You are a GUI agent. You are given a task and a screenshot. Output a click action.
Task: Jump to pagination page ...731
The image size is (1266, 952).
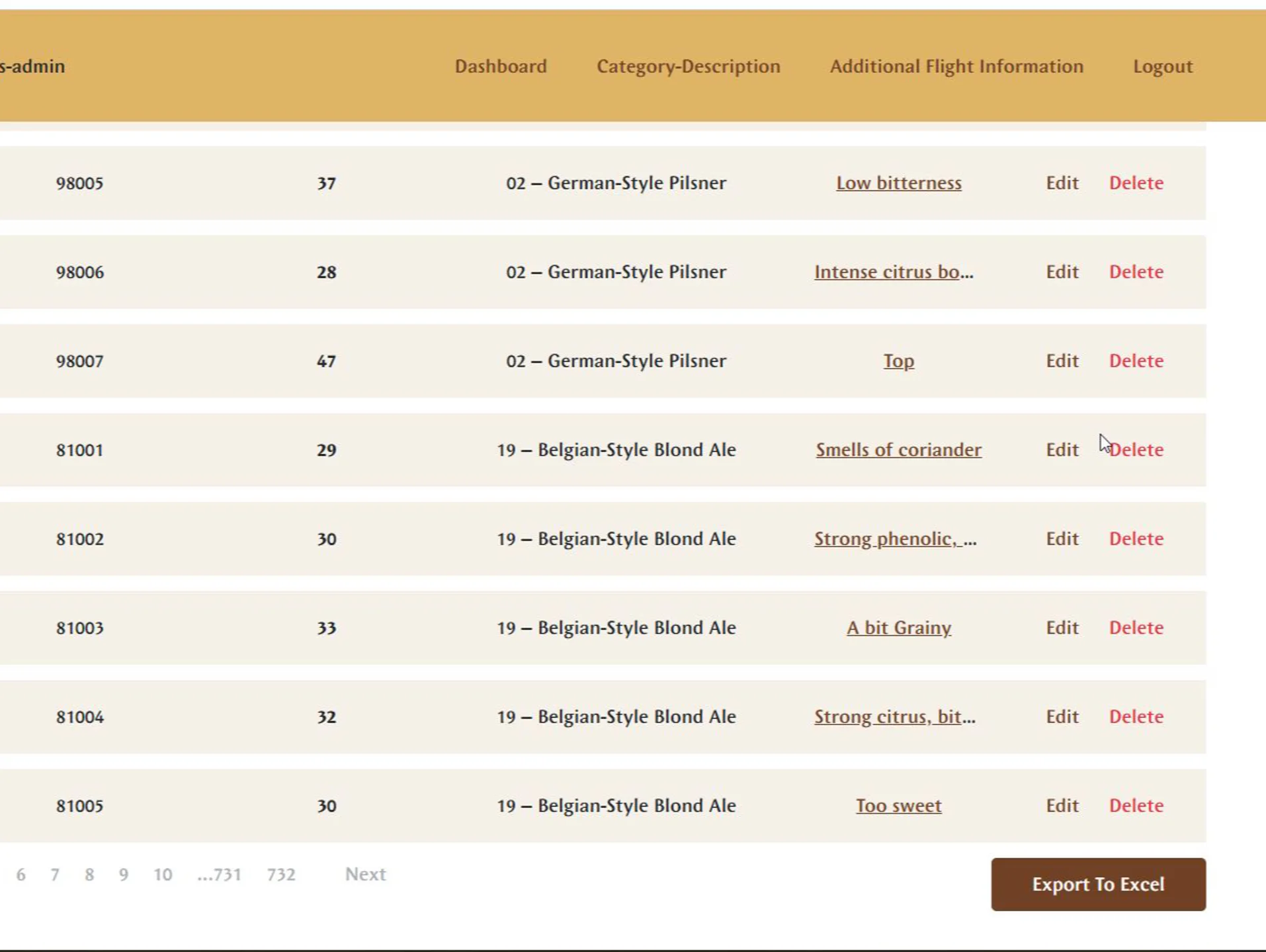coord(219,875)
